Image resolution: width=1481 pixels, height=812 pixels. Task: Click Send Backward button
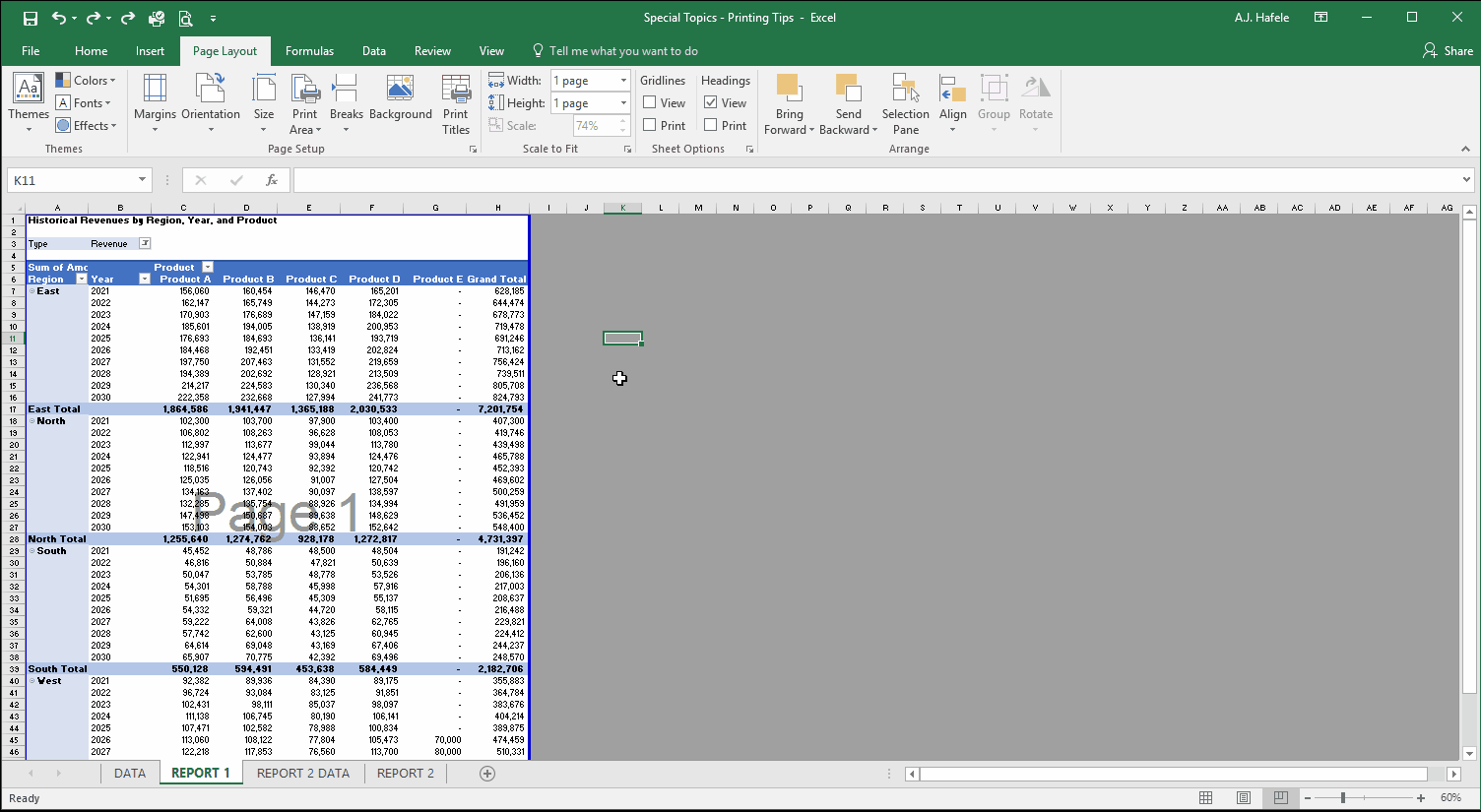(848, 104)
